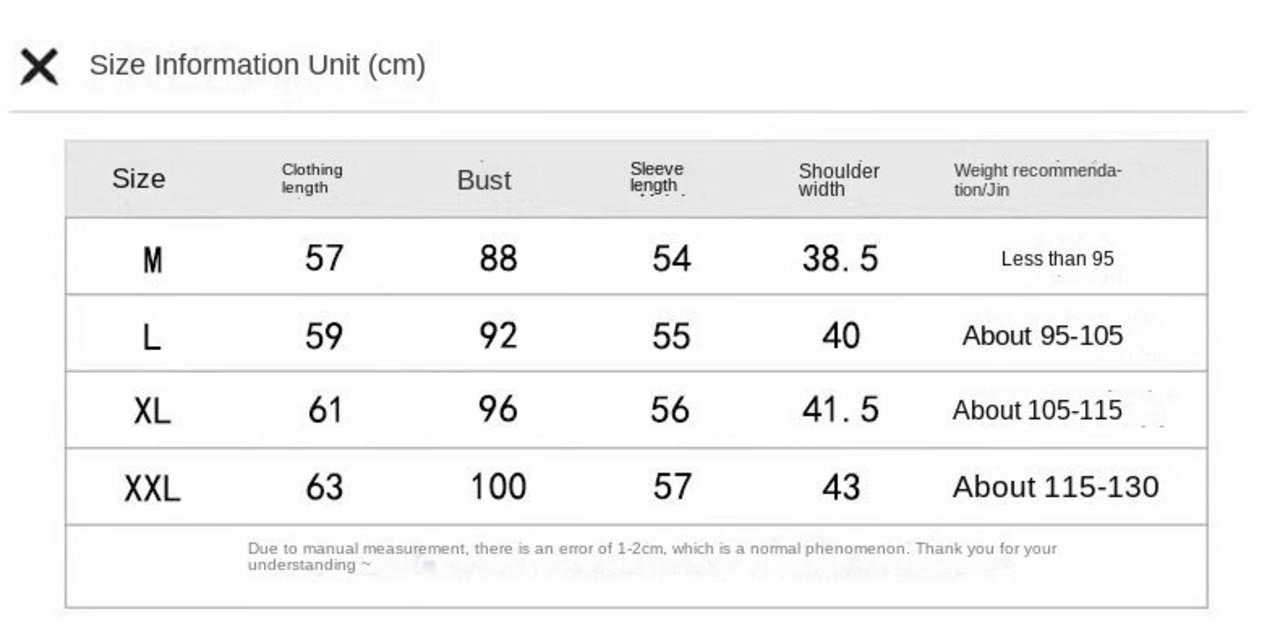
Task: Click the Bust column header
Action: tap(484, 180)
